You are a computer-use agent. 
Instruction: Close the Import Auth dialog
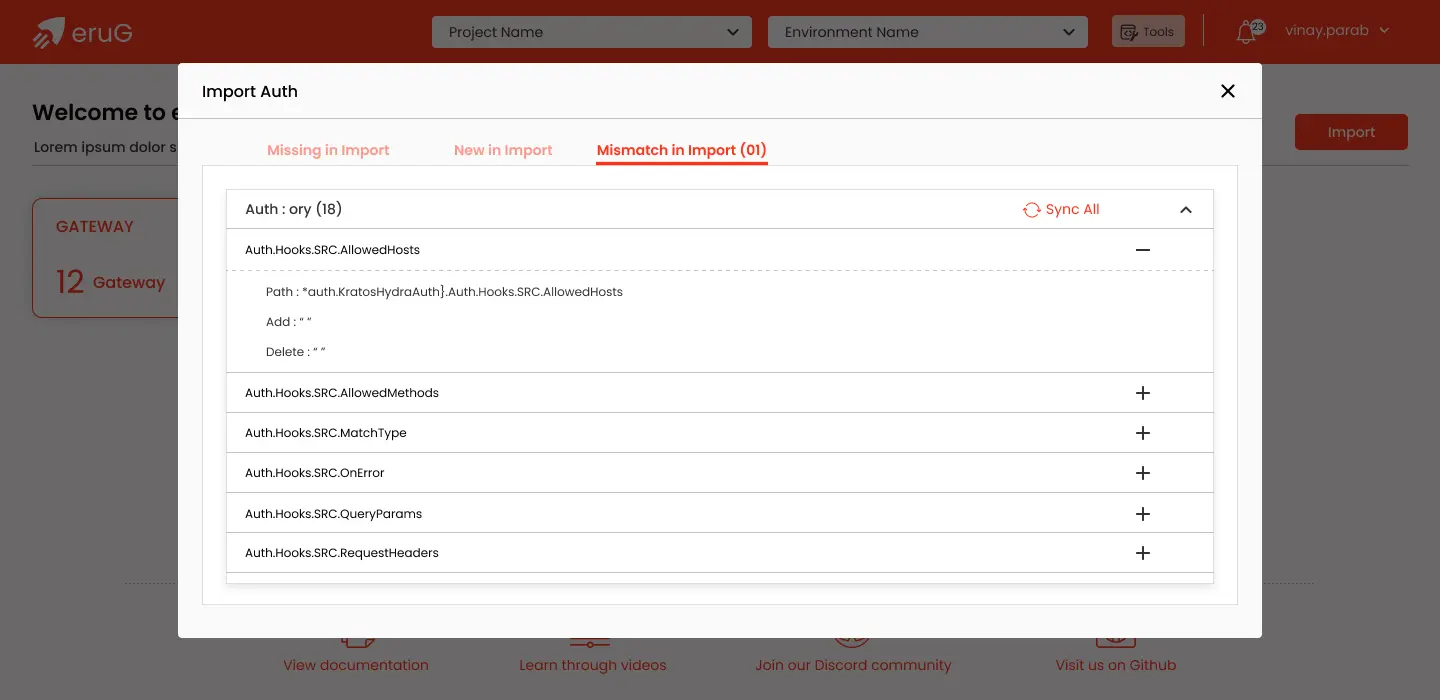(x=1228, y=91)
